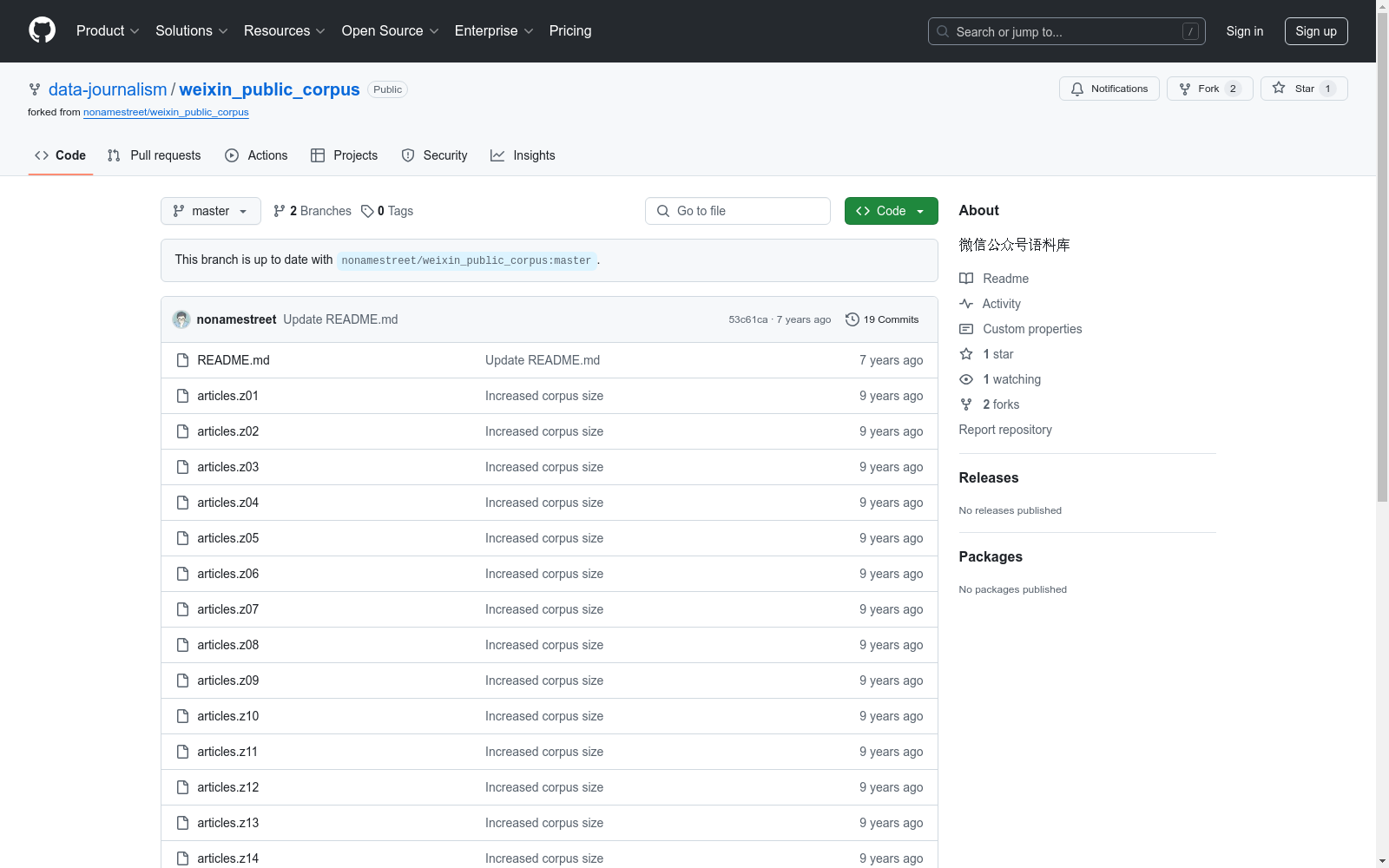1389x868 pixels.
Task: View the 2 Branches list
Action: 313,211
